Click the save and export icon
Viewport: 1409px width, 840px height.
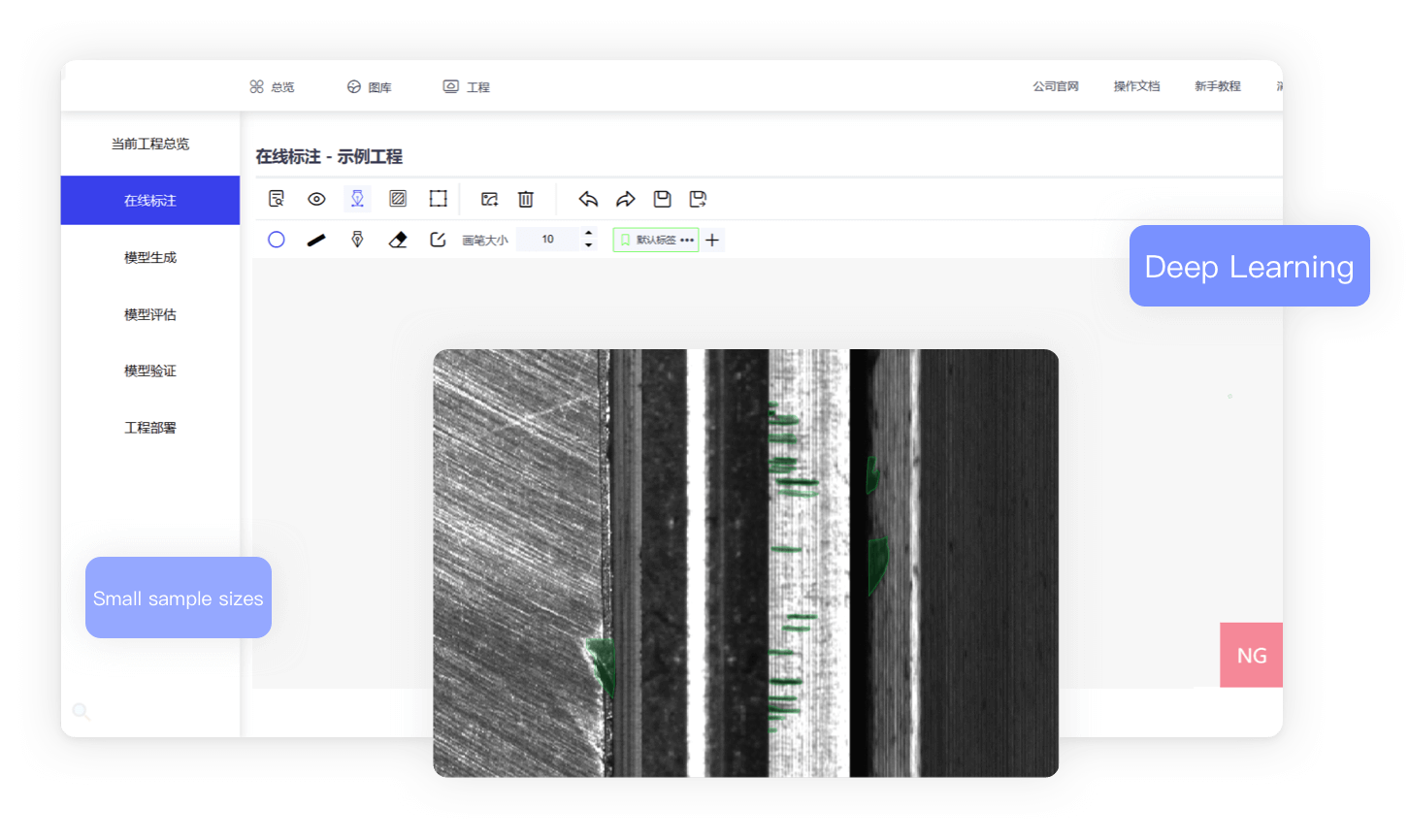(698, 199)
